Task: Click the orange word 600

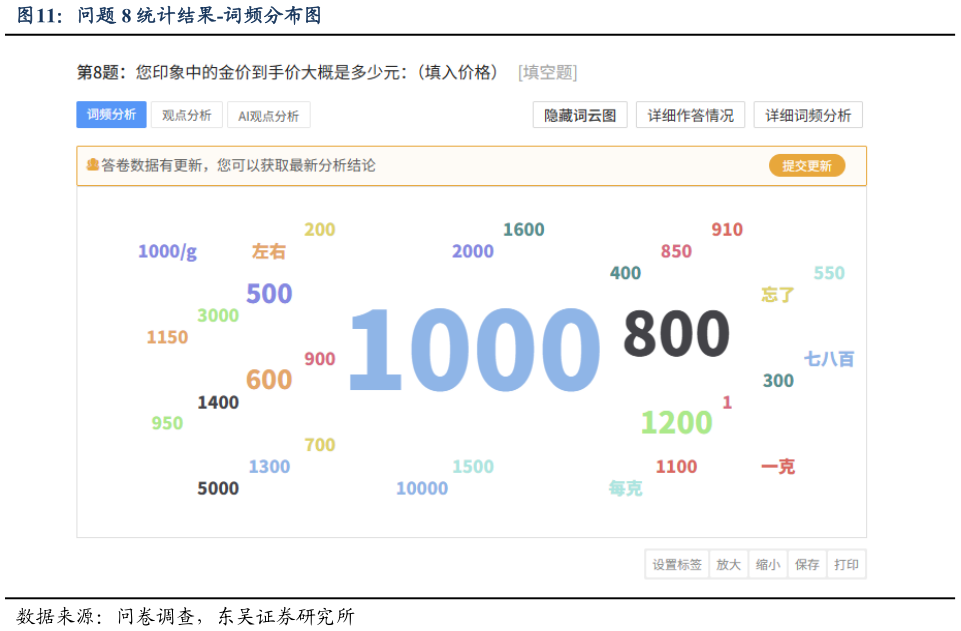Action: (x=269, y=379)
